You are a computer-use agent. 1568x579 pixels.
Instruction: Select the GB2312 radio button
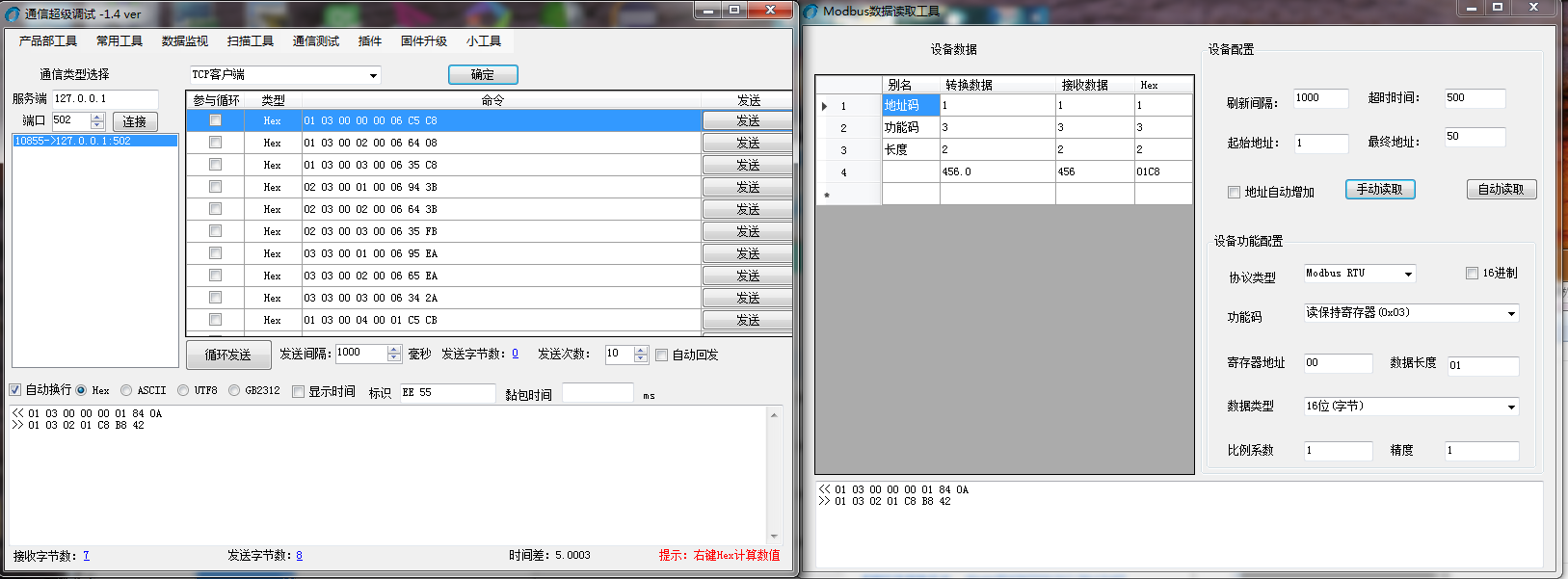pos(234,390)
